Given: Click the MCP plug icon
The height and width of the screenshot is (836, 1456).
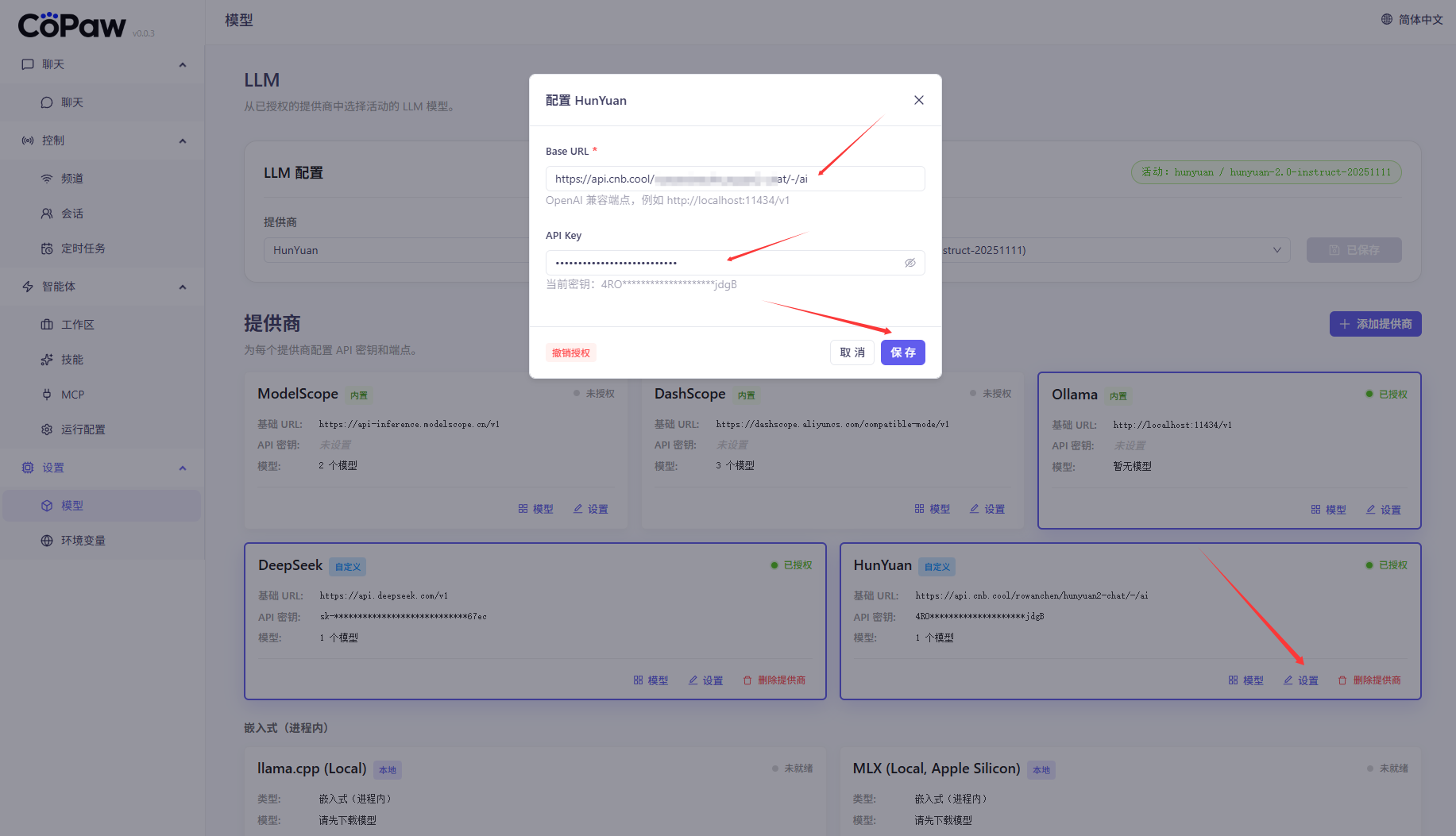Looking at the screenshot, I should (47, 395).
